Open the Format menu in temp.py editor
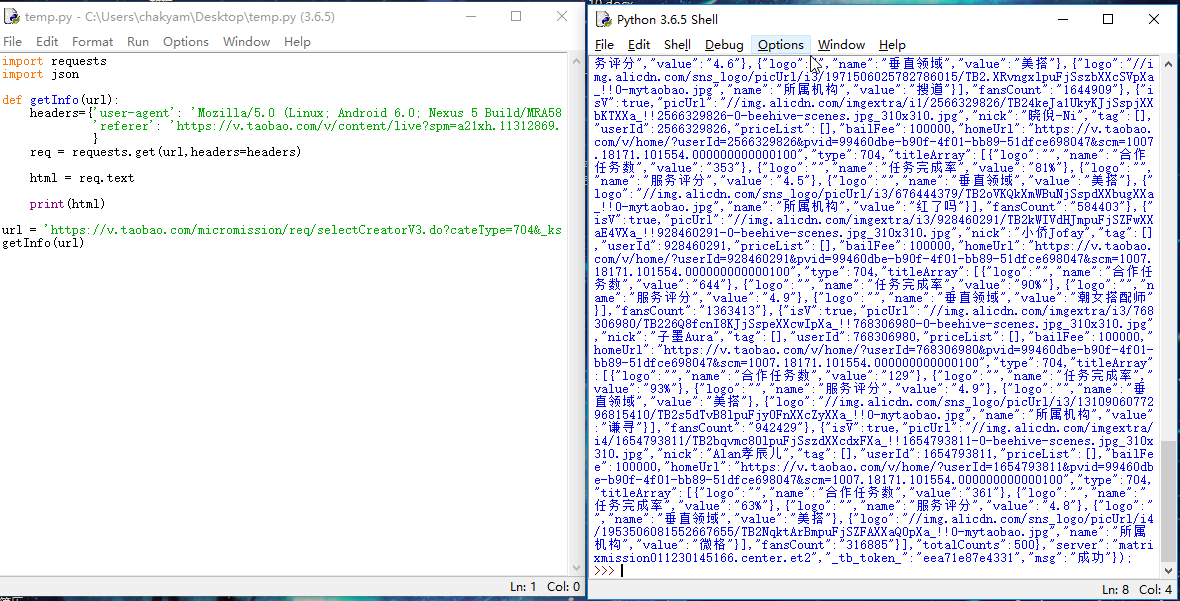This screenshot has height=601, width=1180. click(92, 42)
